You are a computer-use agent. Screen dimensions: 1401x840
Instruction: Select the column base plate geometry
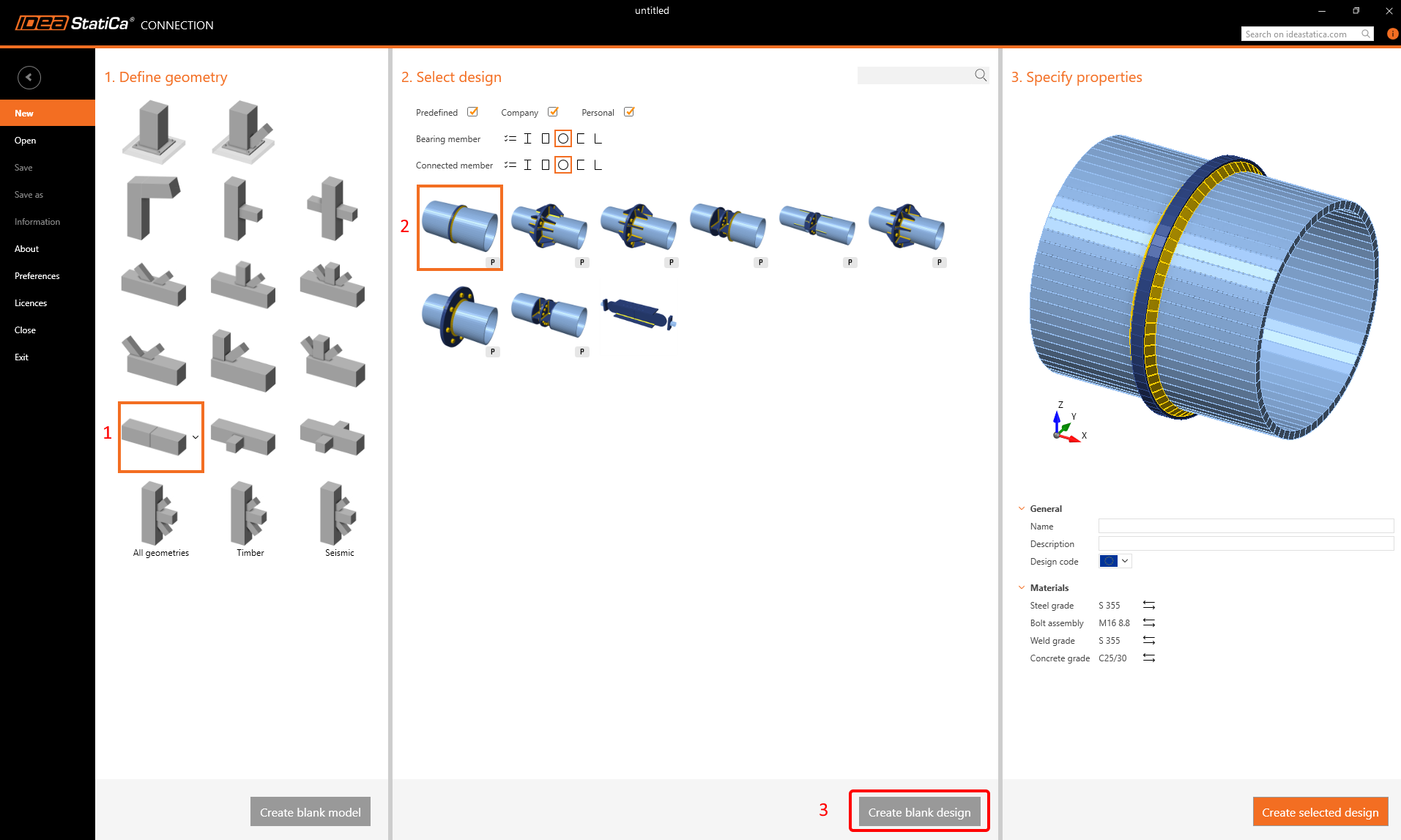click(154, 132)
